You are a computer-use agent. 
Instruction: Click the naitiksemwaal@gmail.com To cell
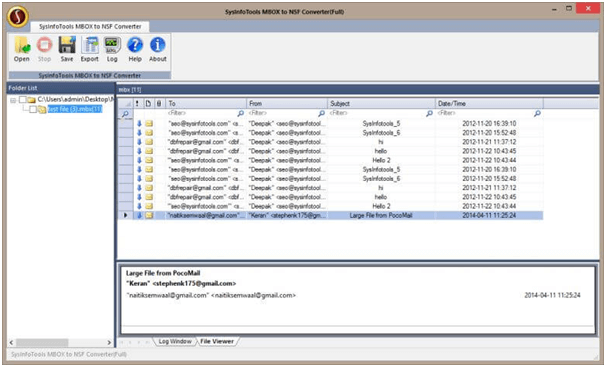pos(206,215)
